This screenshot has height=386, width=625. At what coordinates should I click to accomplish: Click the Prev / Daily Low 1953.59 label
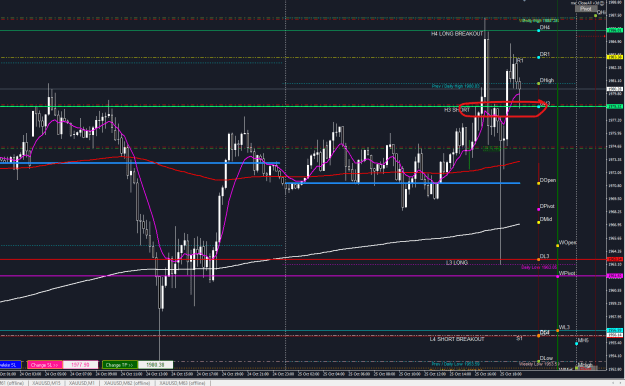point(456,364)
